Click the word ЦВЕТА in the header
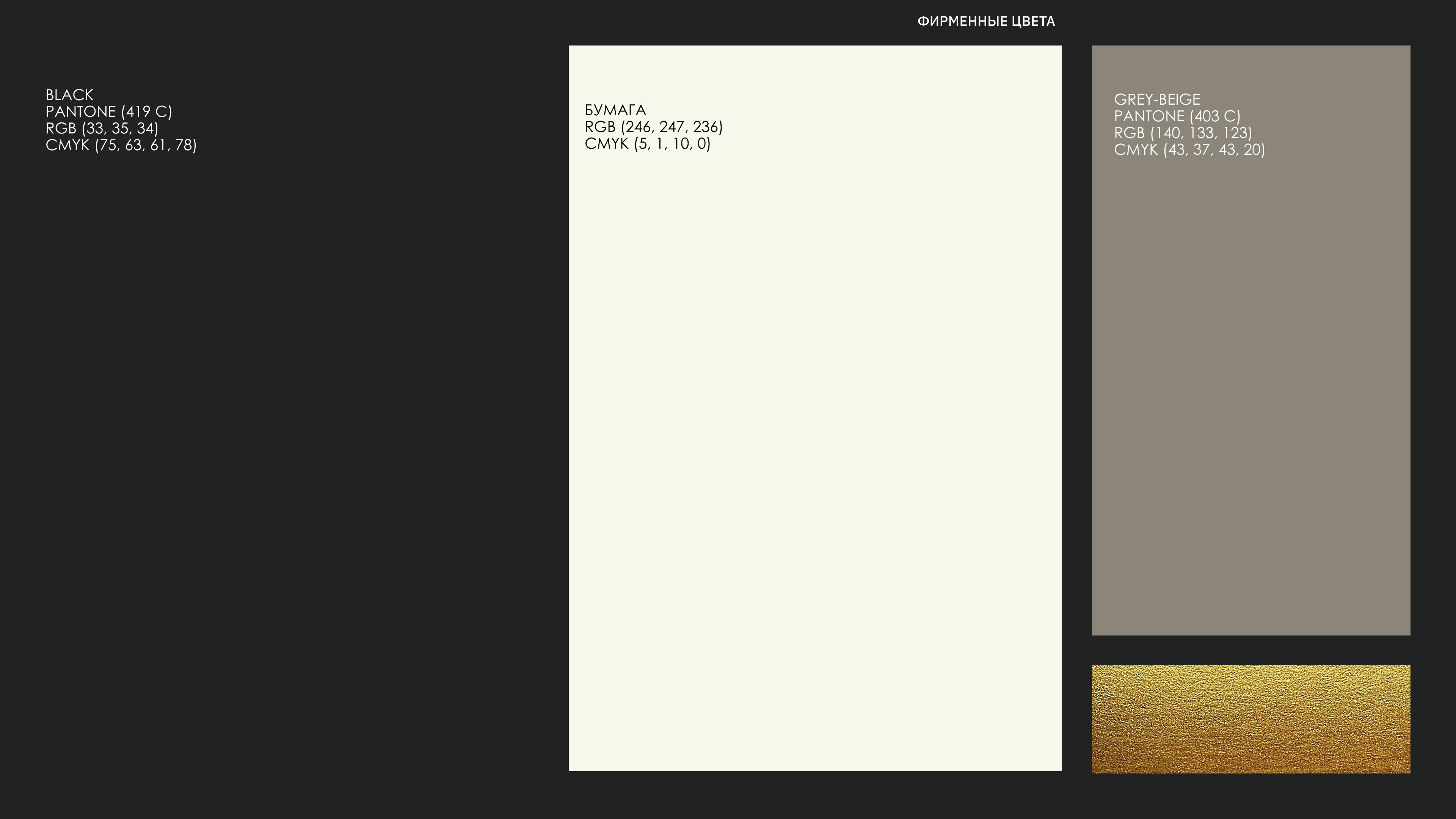The width and height of the screenshot is (1456, 819). [x=1033, y=22]
